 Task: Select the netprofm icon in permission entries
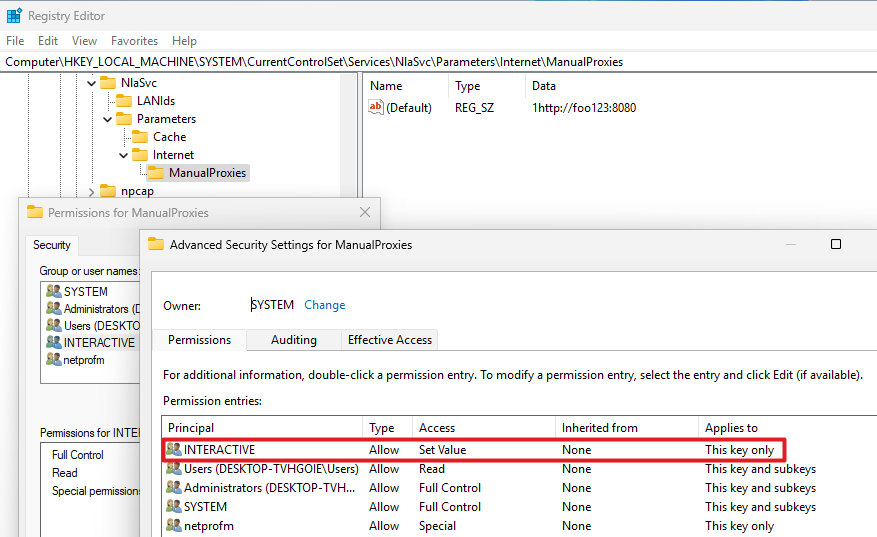174,526
